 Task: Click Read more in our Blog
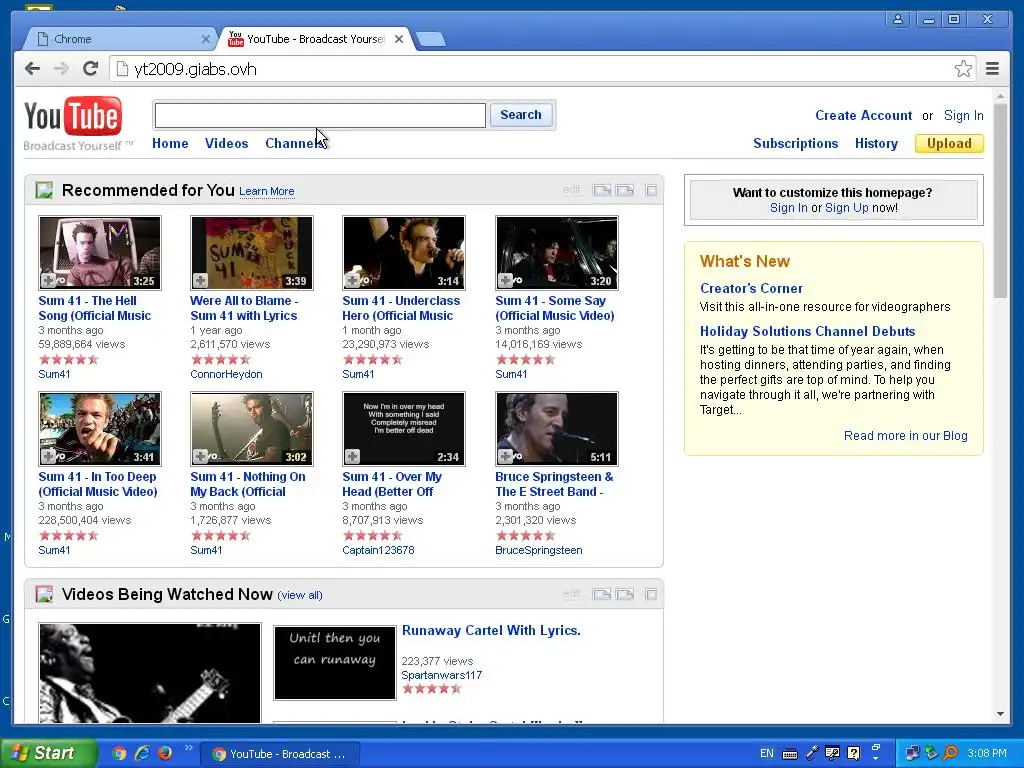[905, 436]
